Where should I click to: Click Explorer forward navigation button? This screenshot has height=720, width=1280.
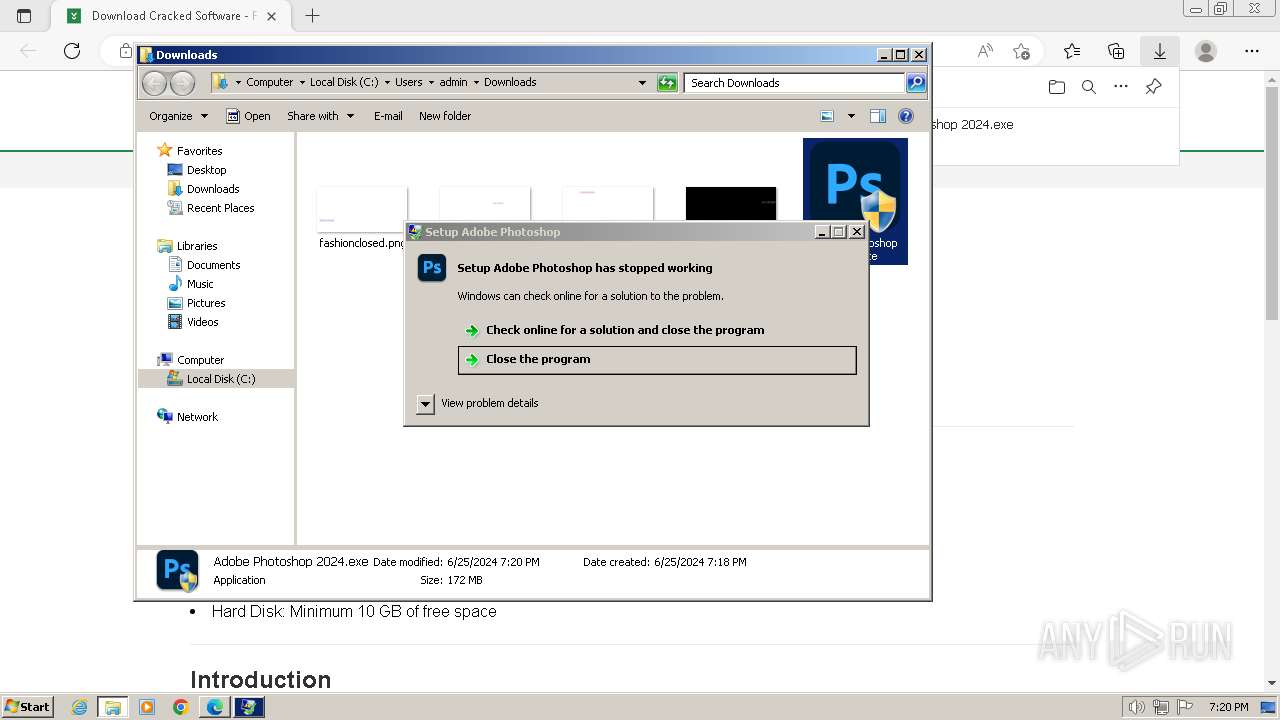click(x=182, y=83)
